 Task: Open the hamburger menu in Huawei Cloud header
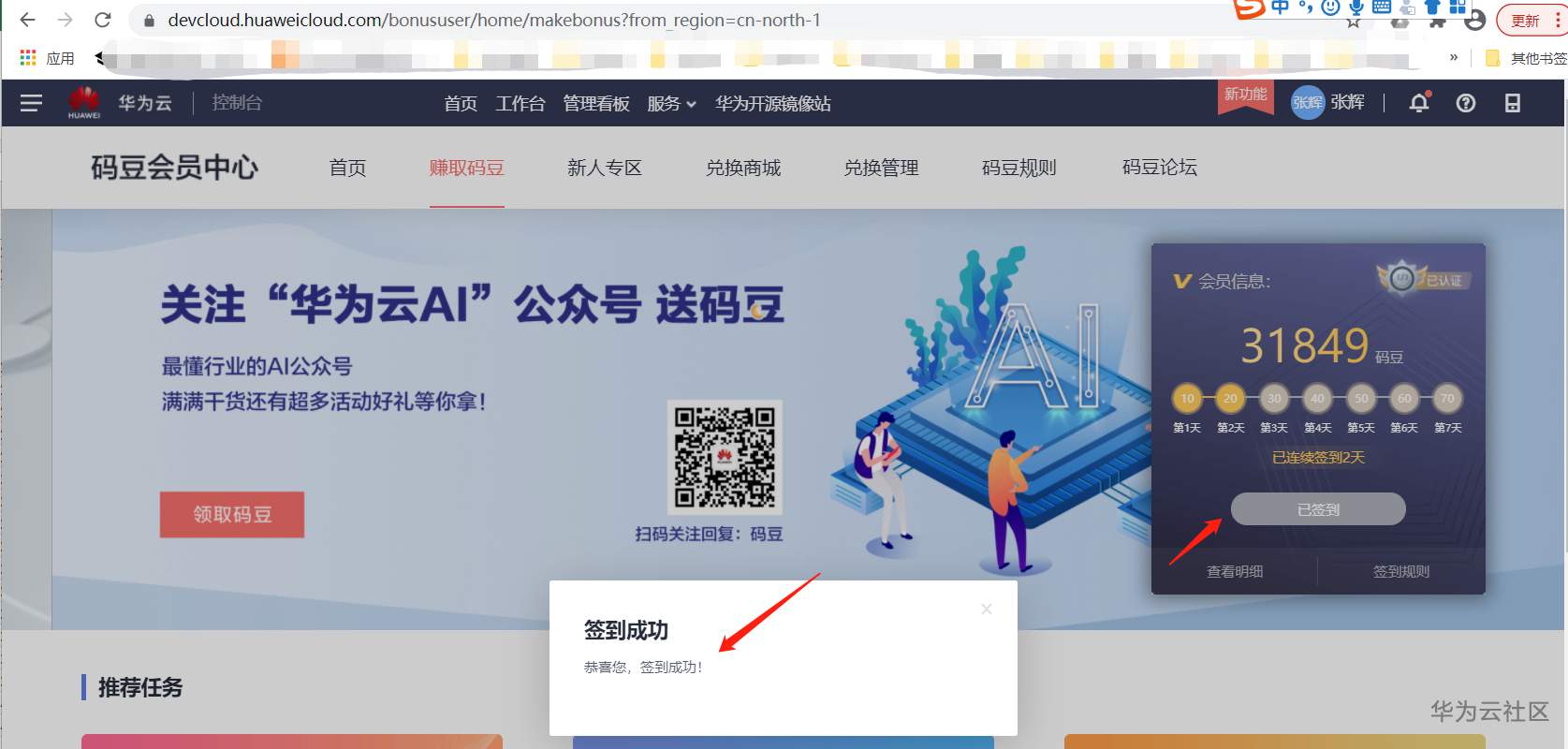pyautogui.click(x=31, y=103)
